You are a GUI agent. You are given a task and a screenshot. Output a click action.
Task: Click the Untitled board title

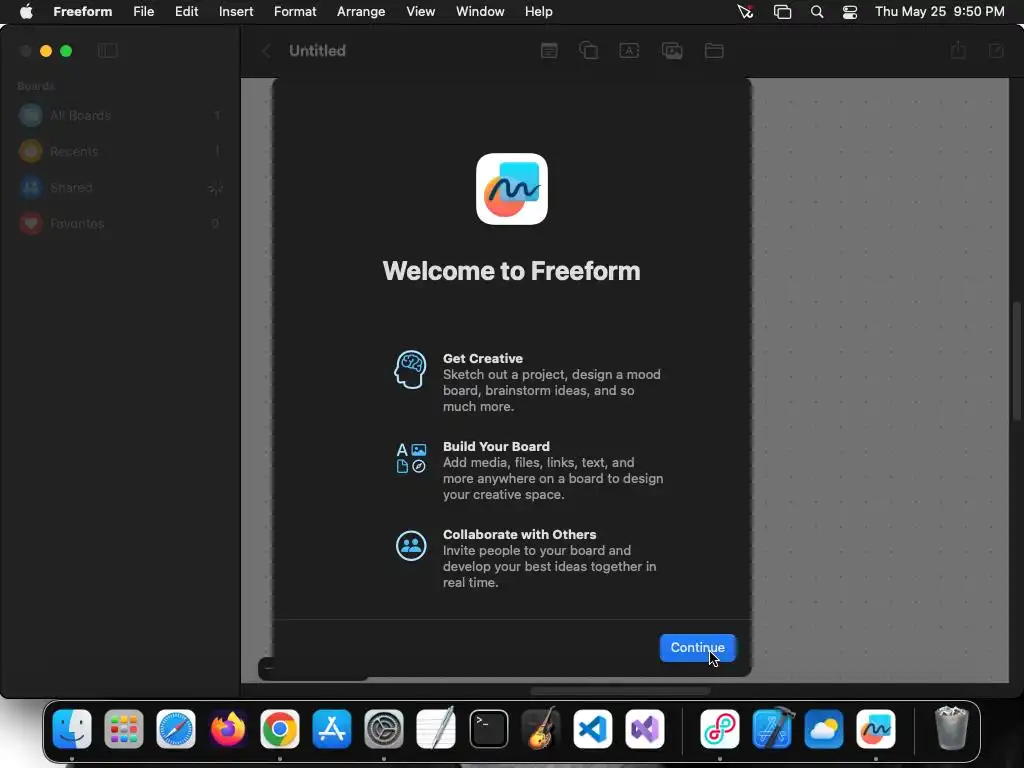(317, 51)
